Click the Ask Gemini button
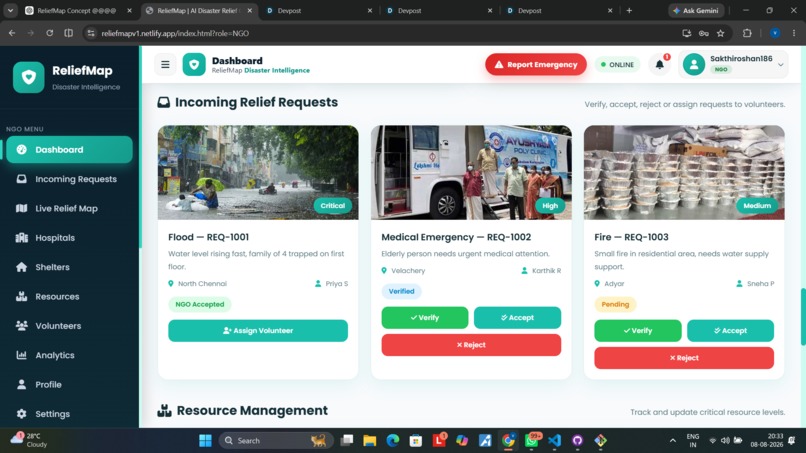This screenshot has height=453, width=806. pos(696,10)
